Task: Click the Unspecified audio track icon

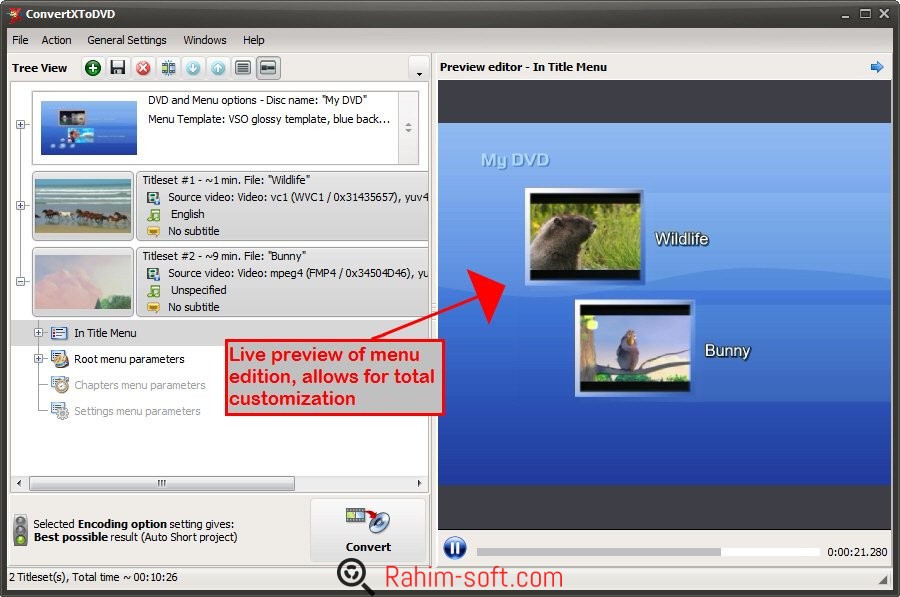Action: (153, 291)
